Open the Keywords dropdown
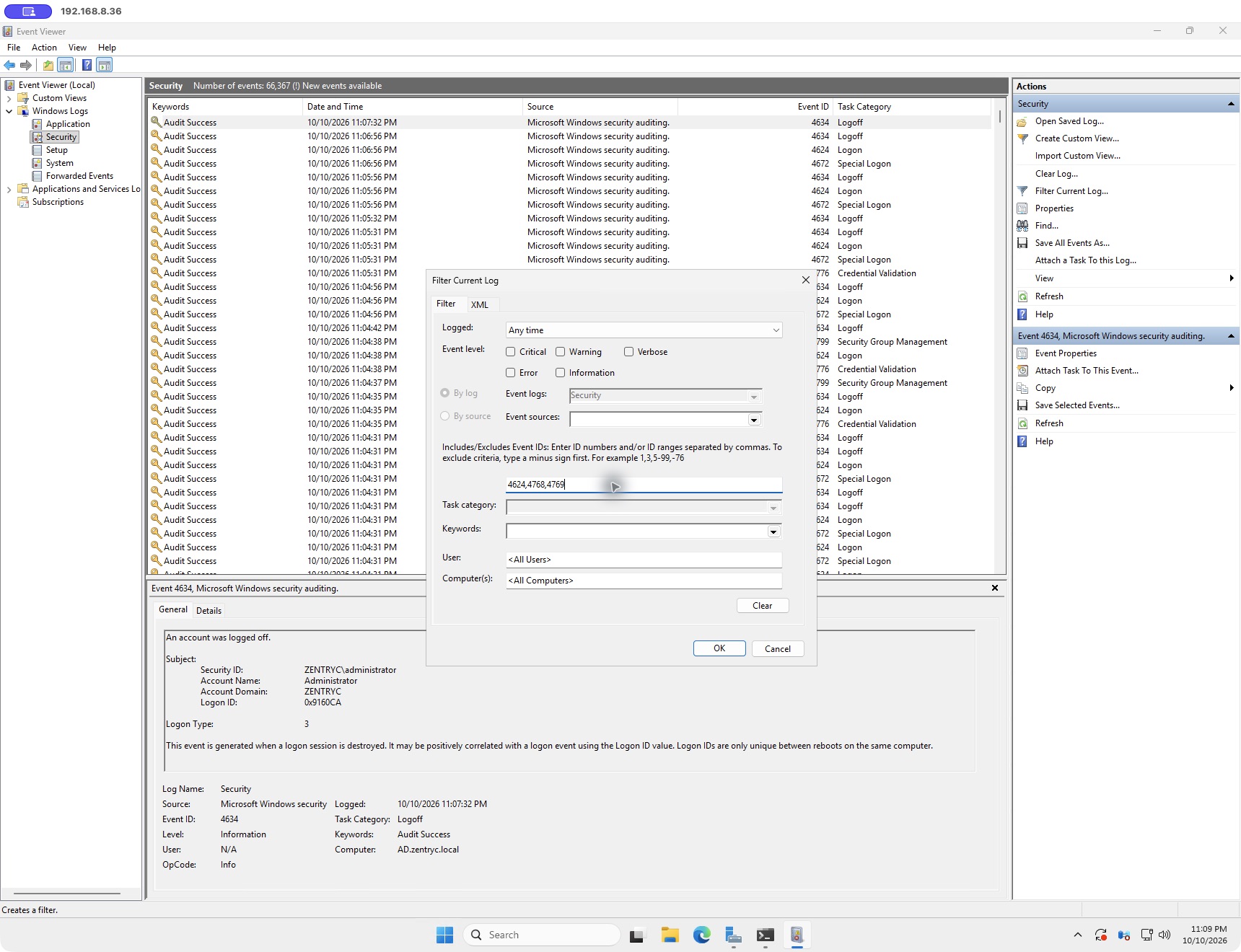This screenshot has height=952, width=1241. point(773,532)
